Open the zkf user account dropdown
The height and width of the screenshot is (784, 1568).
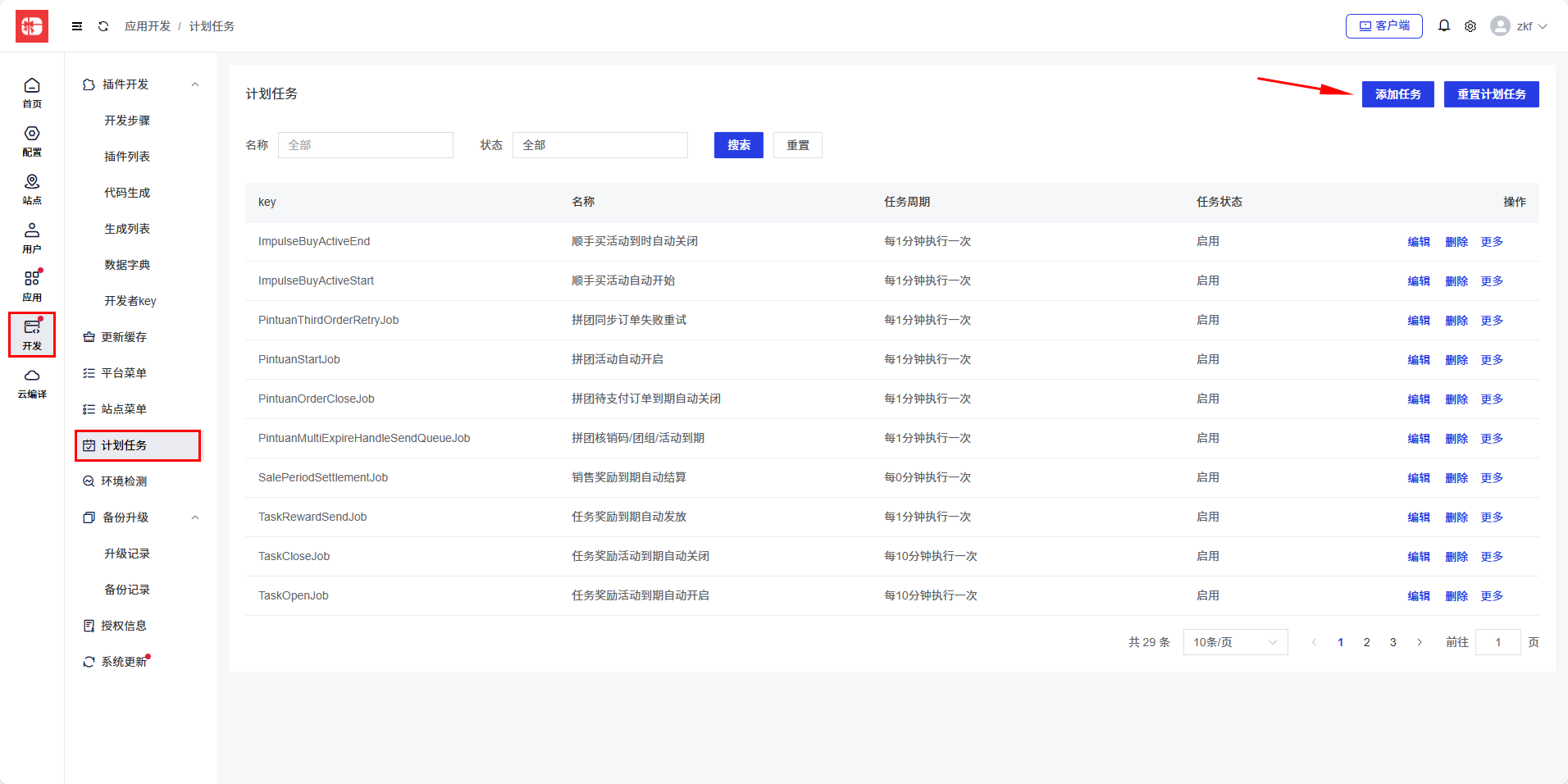[1519, 26]
